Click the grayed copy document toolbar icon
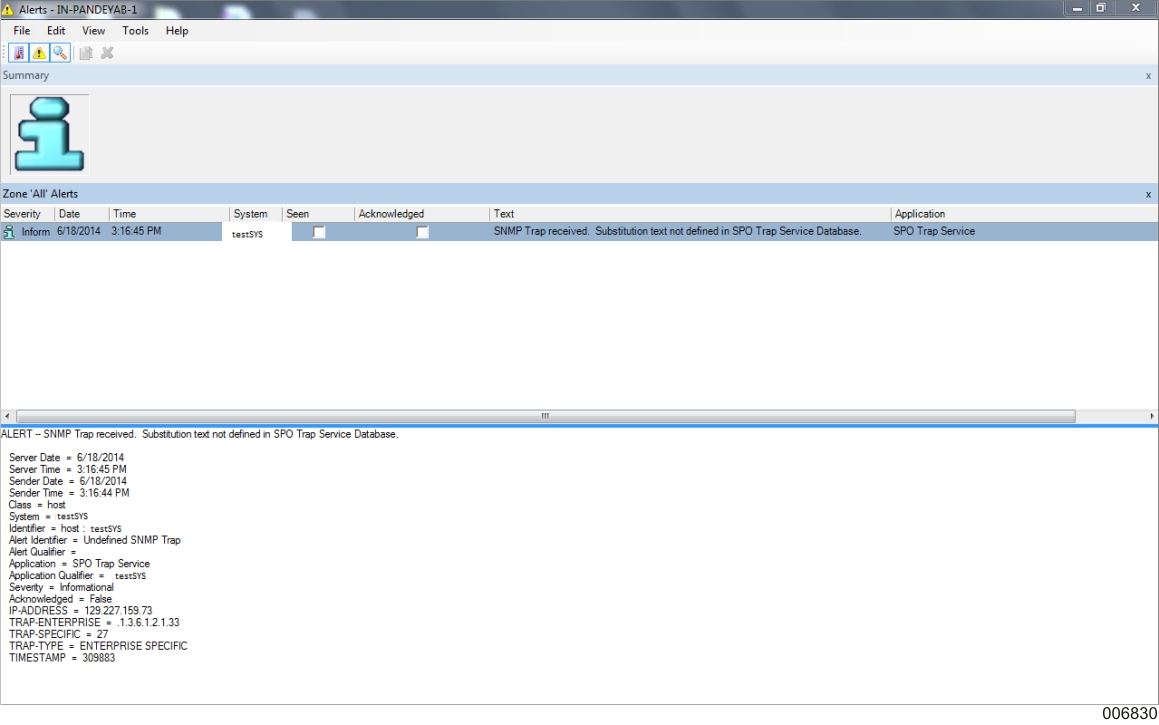 86,53
